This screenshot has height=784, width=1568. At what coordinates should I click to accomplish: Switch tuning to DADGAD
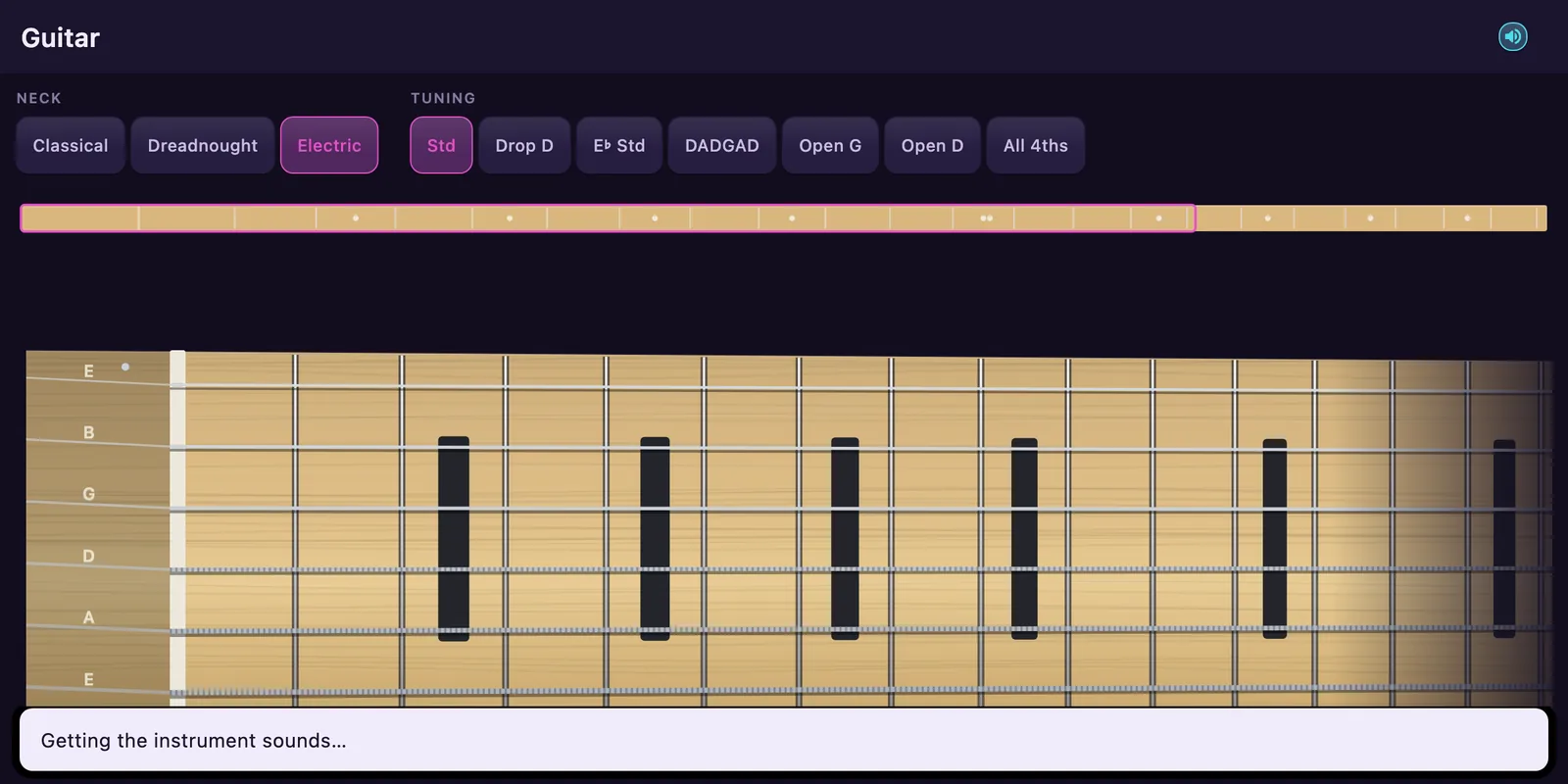coord(722,145)
